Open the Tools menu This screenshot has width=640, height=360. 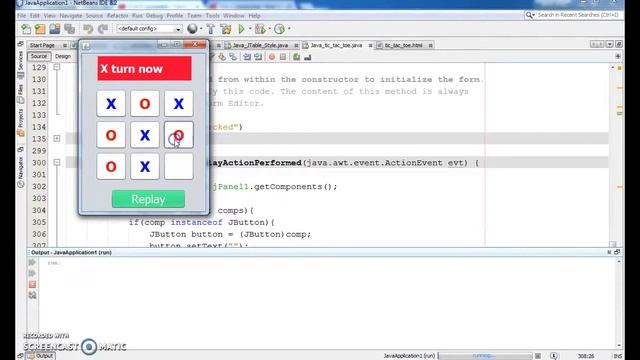(212, 16)
